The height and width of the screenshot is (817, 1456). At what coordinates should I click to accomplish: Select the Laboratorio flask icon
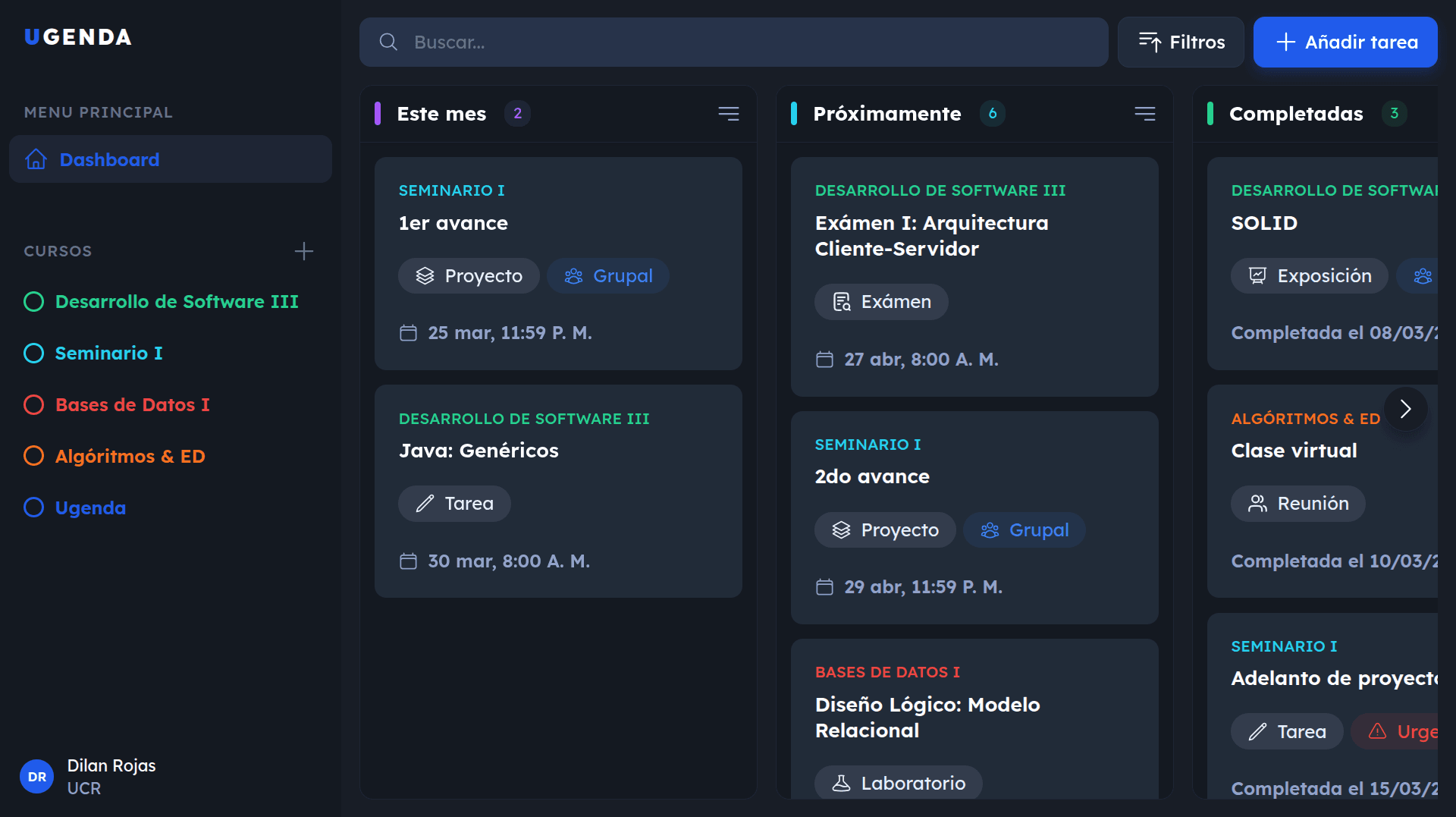[842, 782]
